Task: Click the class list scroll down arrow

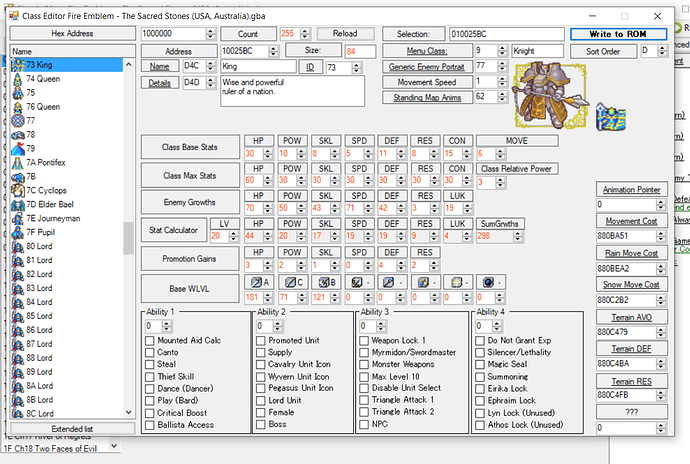Action: pos(128,412)
